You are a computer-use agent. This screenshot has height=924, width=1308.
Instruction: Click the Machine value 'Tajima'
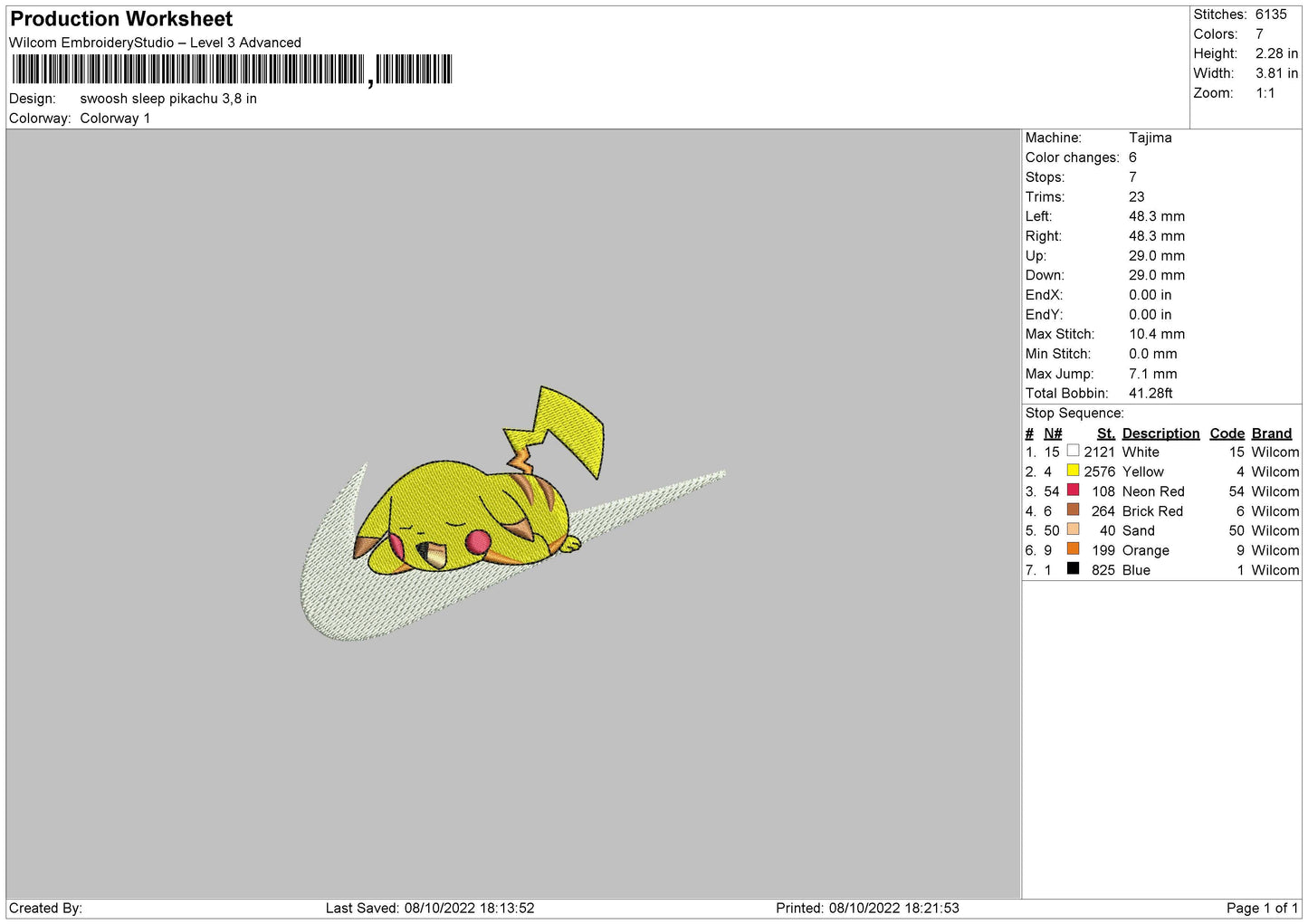pos(1150,138)
